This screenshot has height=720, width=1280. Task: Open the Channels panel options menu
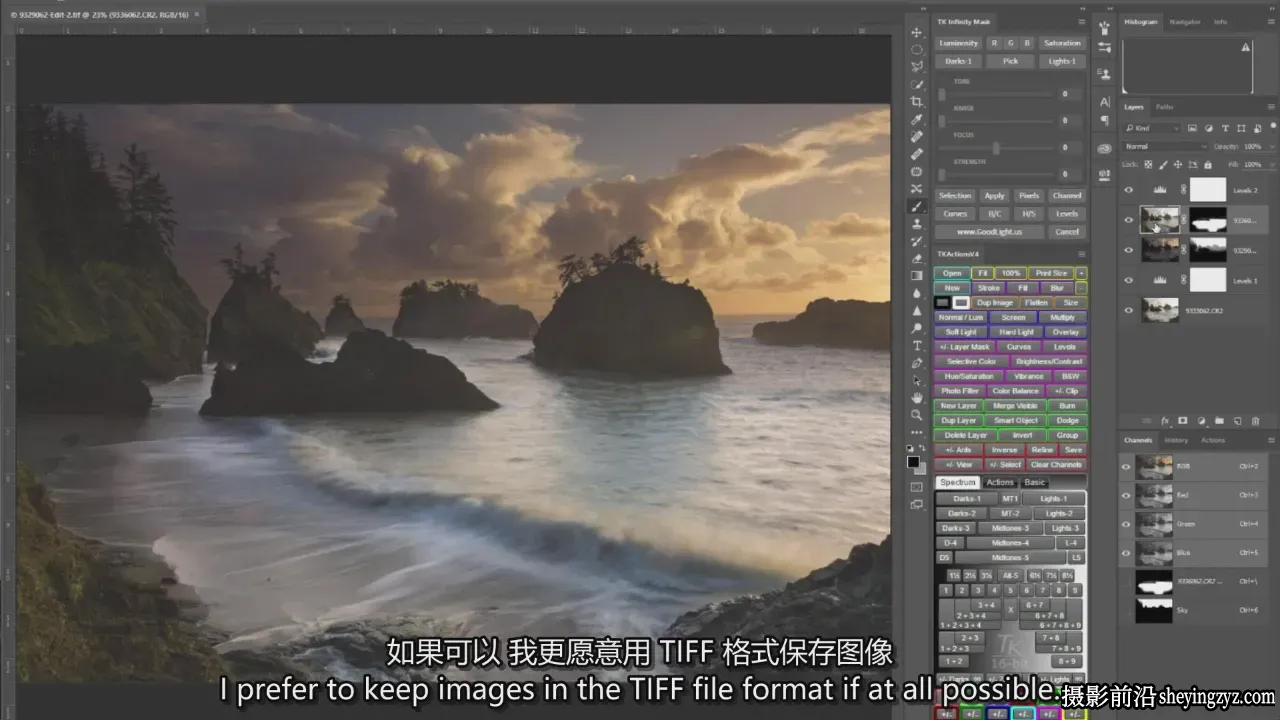coord(1272,440)
